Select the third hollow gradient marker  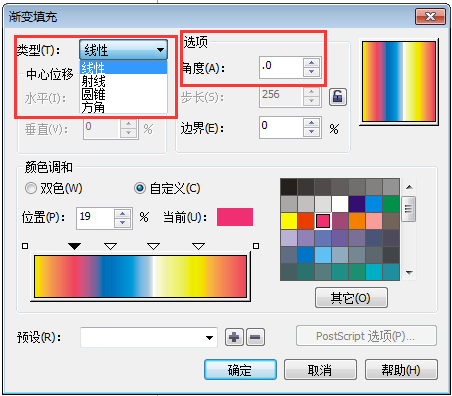tap(153, 246)
